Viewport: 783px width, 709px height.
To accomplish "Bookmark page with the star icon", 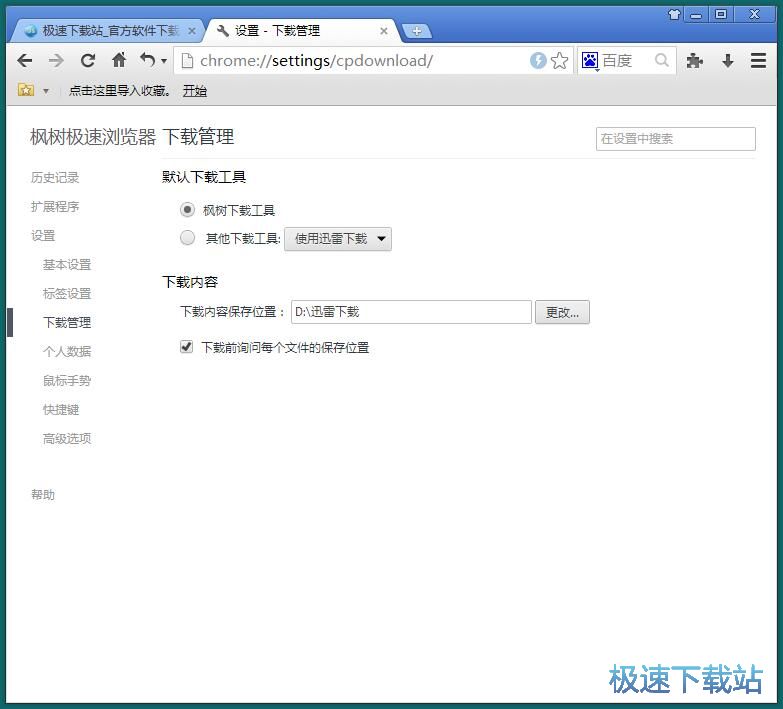I will click(x=559, y=61).
